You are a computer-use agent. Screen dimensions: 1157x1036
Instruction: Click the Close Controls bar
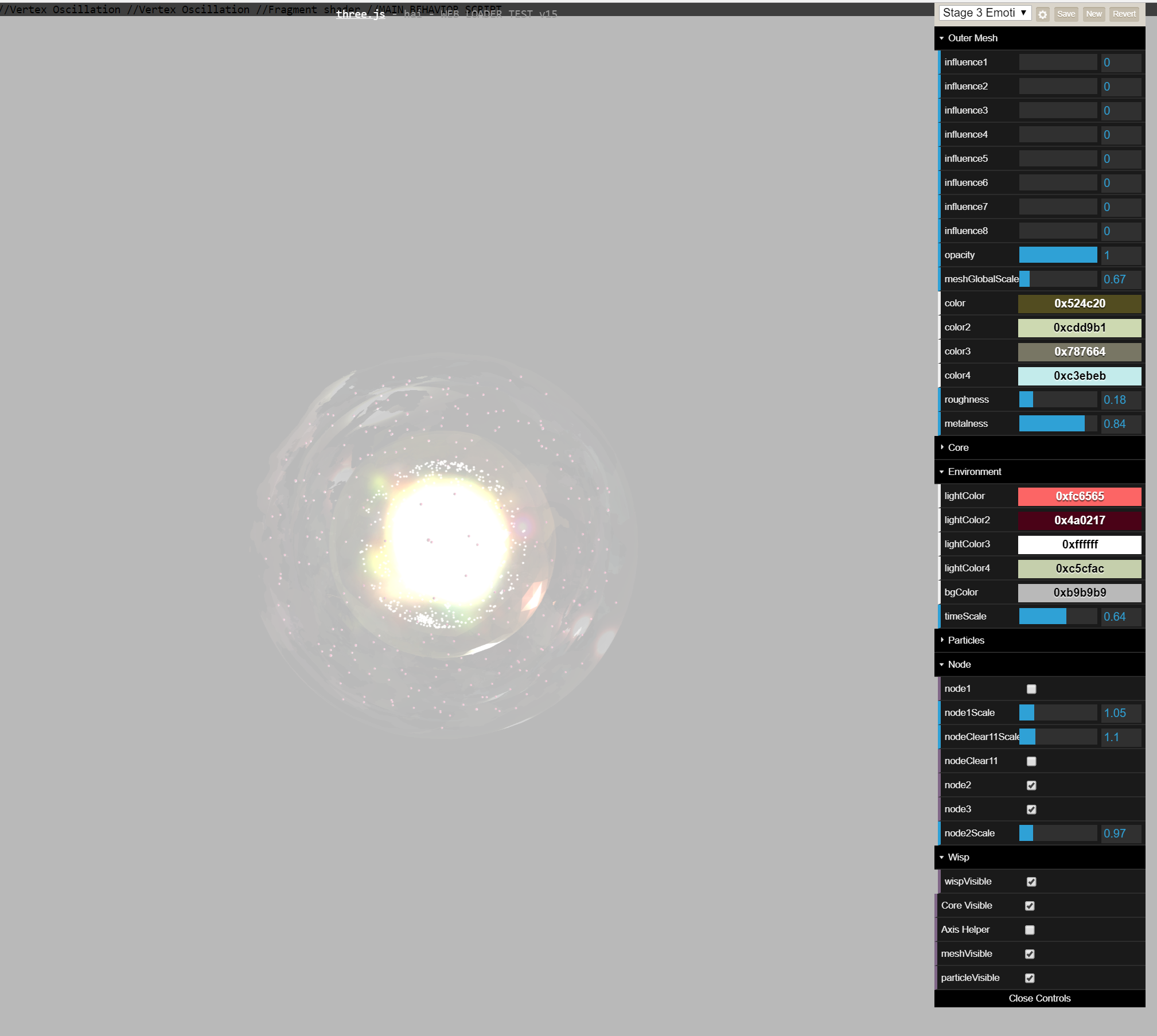[x=1039, y=998]
